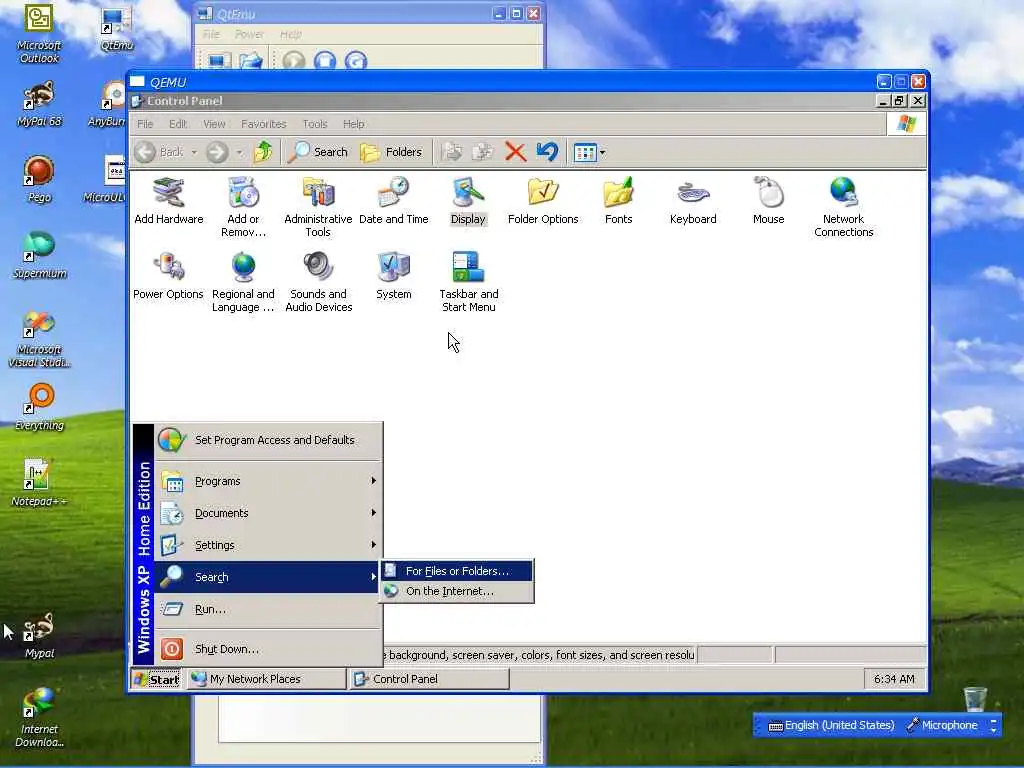This screenshot has height=768, width=1024.
Task: Open Microsoft Visual Studio shortcut
Action: click(x=39, y=339)
